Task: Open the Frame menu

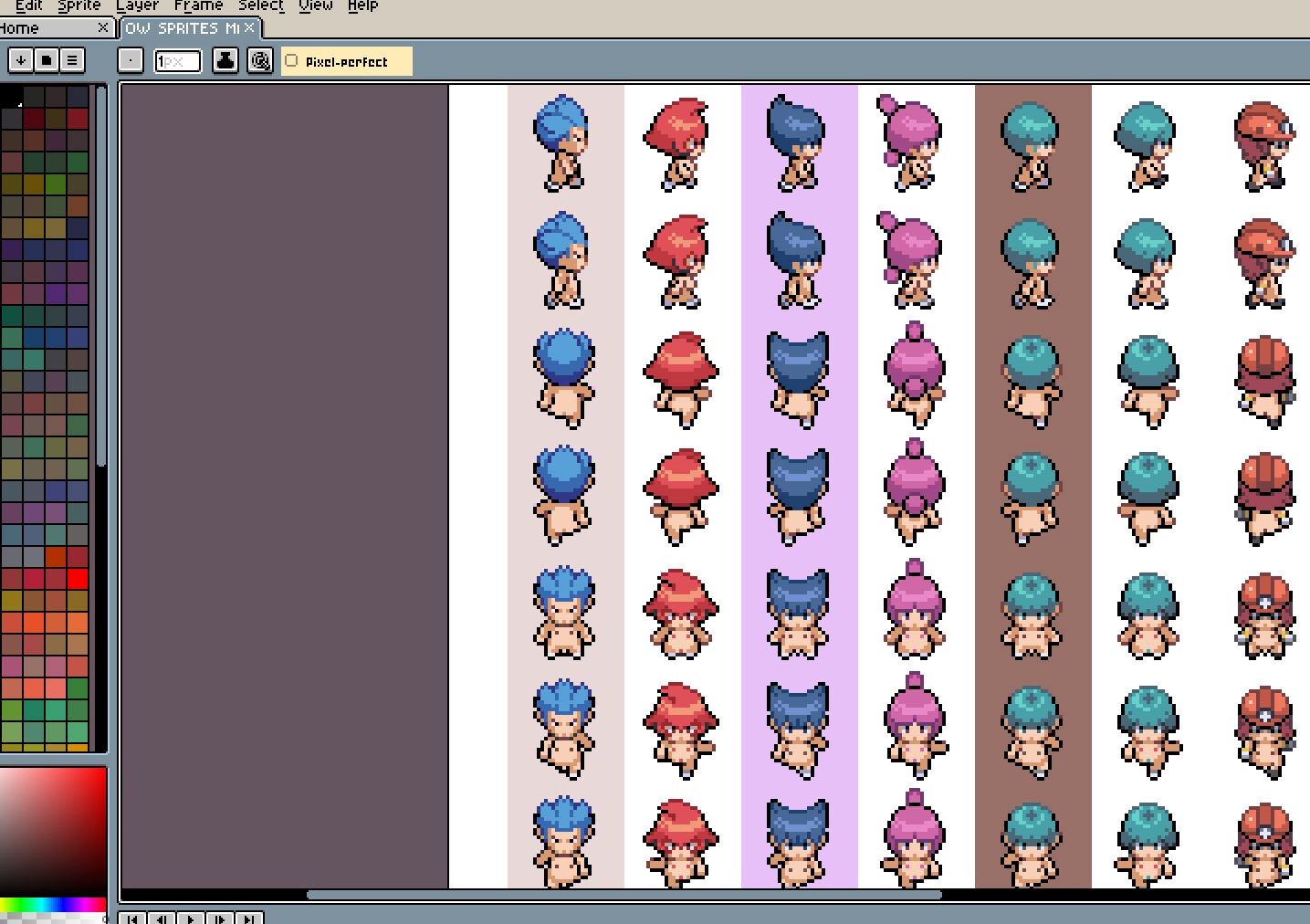Action: pos(198,5)
